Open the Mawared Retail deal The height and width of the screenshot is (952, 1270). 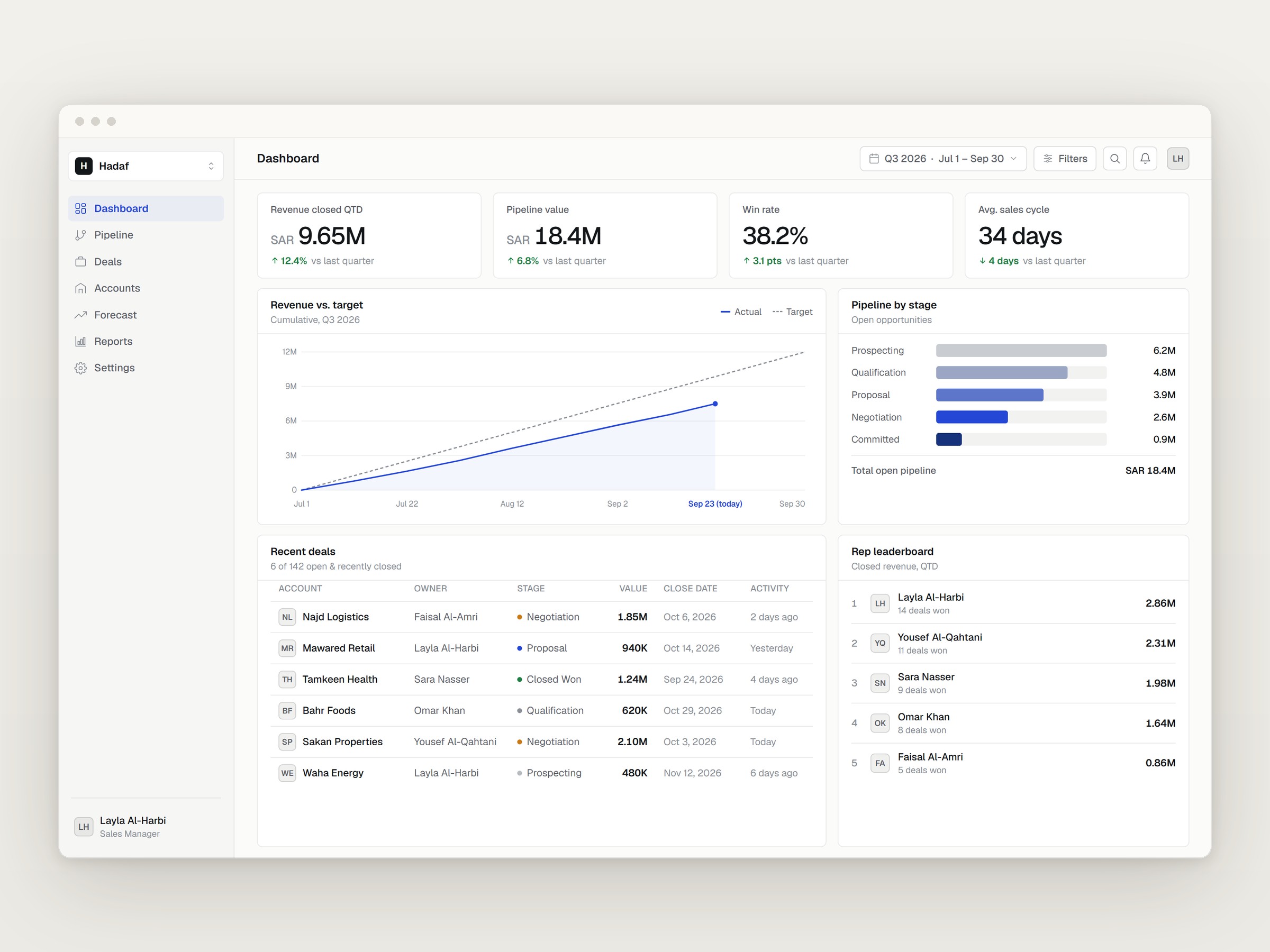[x=541, y=648]
